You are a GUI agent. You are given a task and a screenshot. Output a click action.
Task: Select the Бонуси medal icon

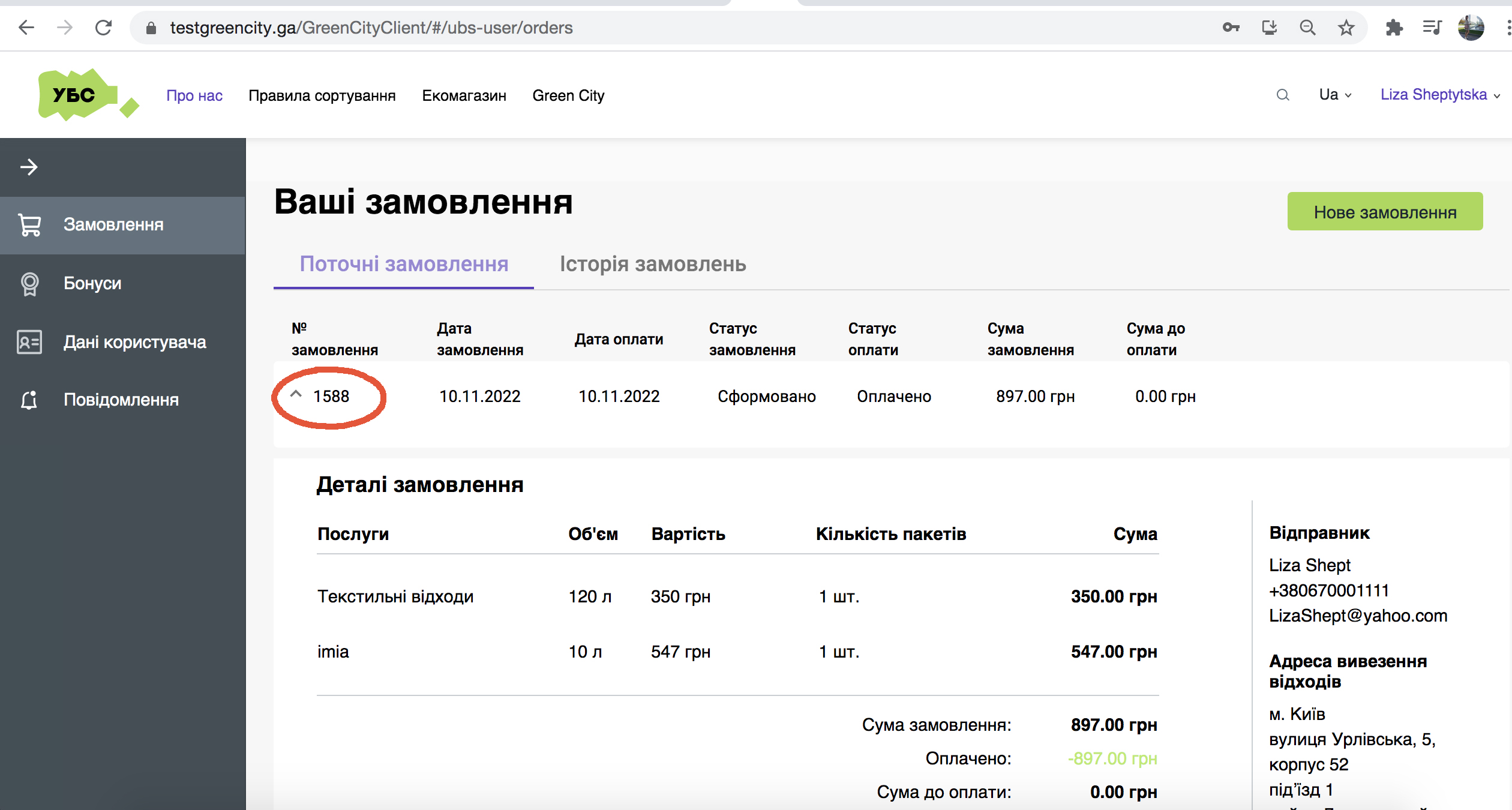pos(29,284)
